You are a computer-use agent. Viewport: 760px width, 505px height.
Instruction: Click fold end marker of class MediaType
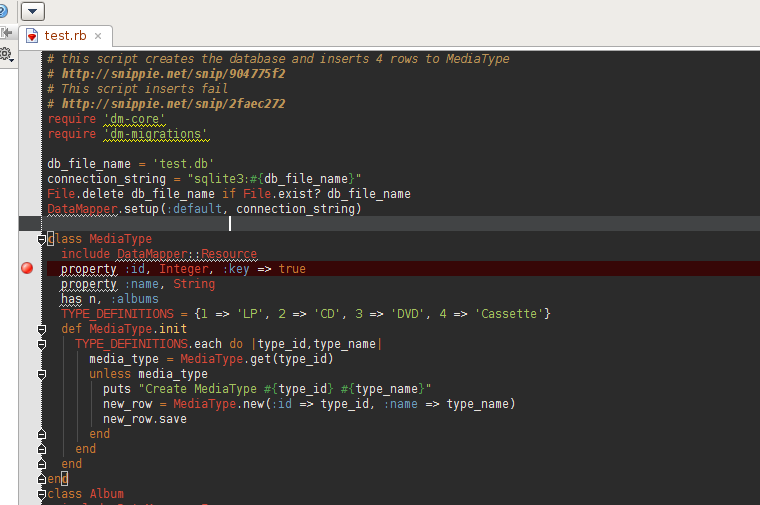tap(42, 479)
